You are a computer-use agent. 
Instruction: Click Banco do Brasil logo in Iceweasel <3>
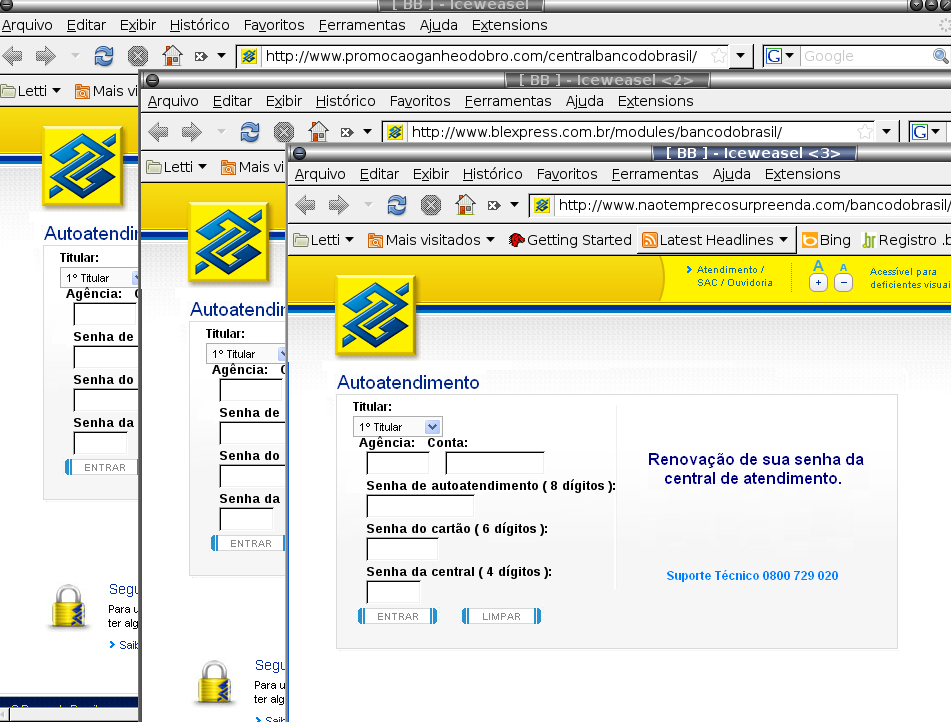click(x=375, y=315)
